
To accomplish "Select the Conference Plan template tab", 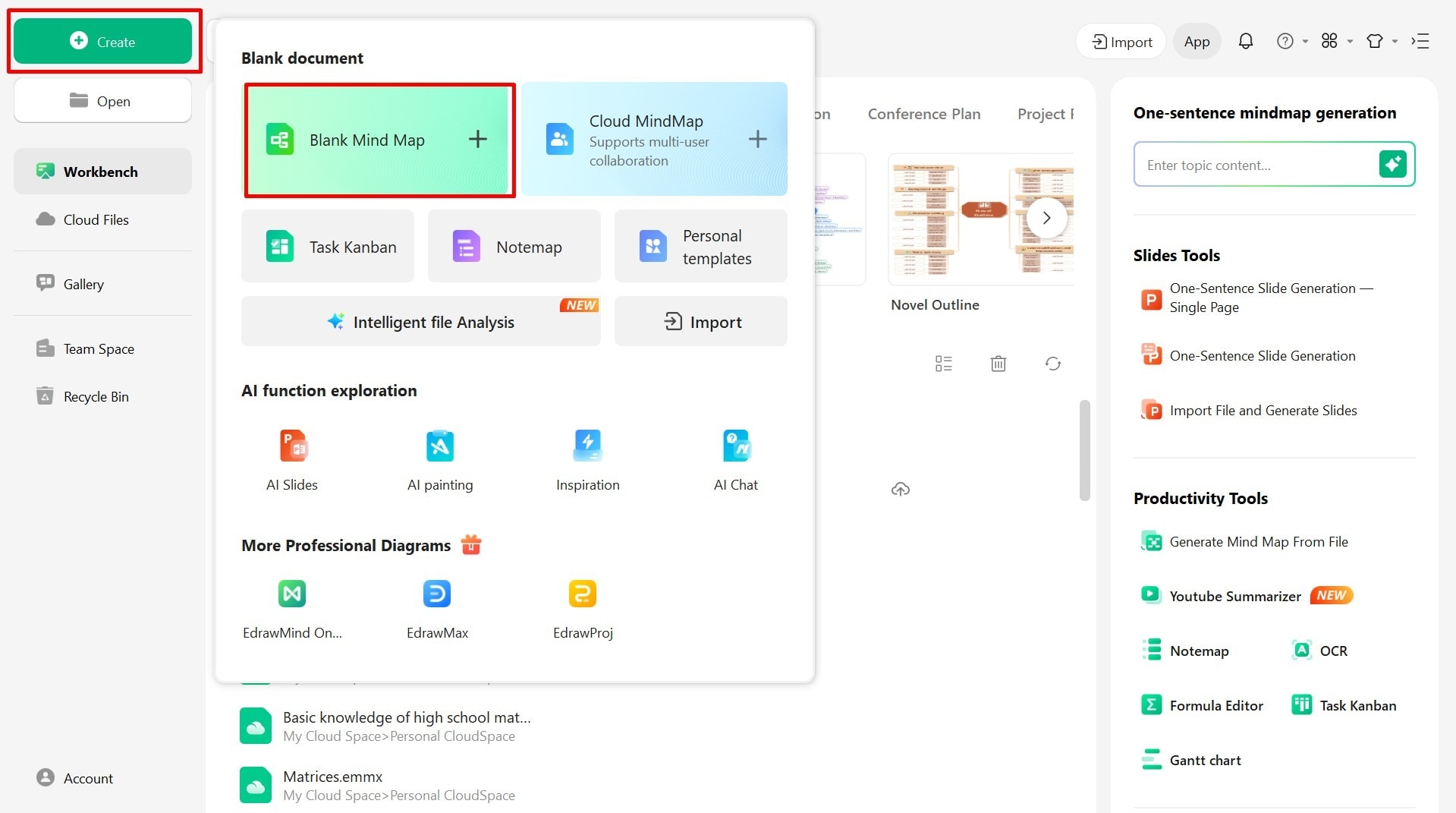I will pyautogui.click(x=924, y=114).
